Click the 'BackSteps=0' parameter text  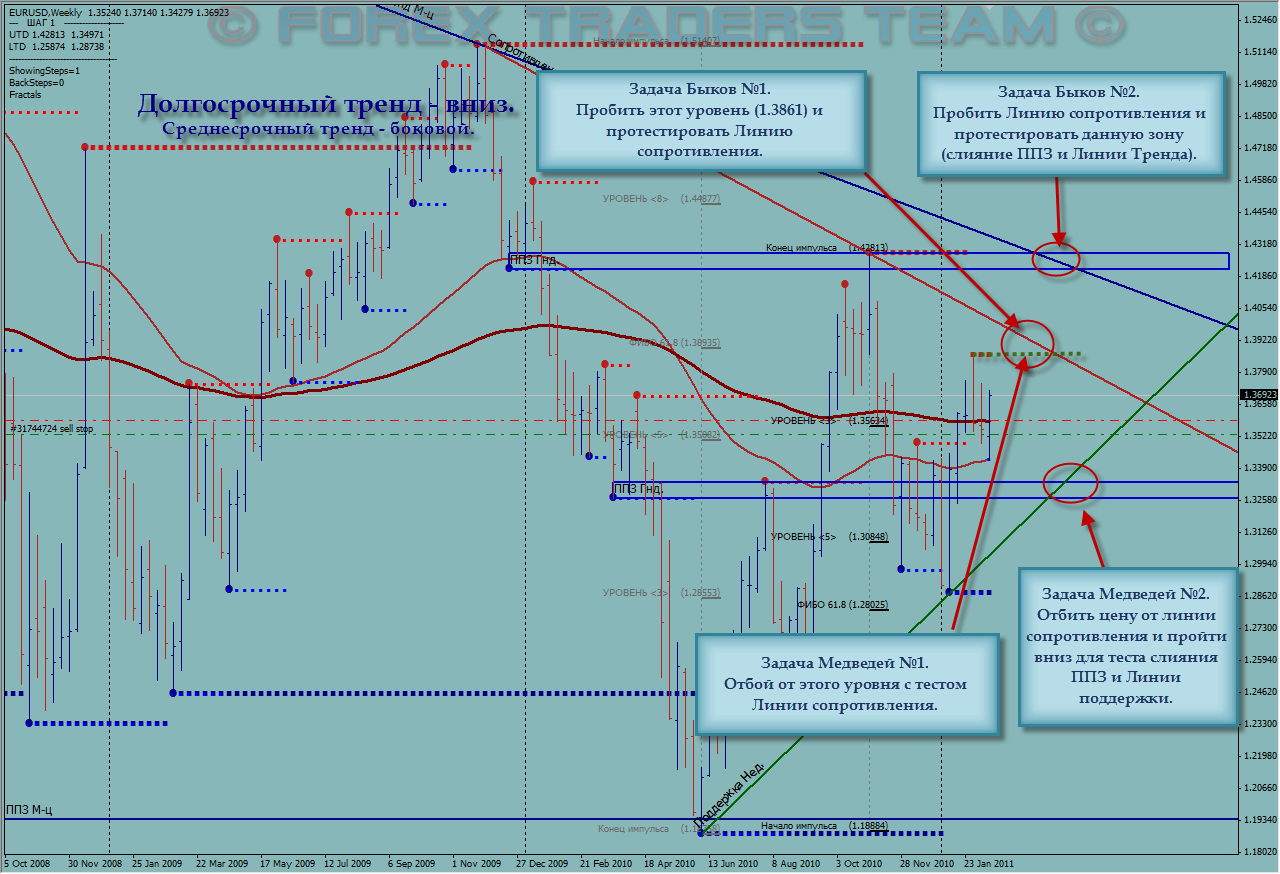point(36,82)
